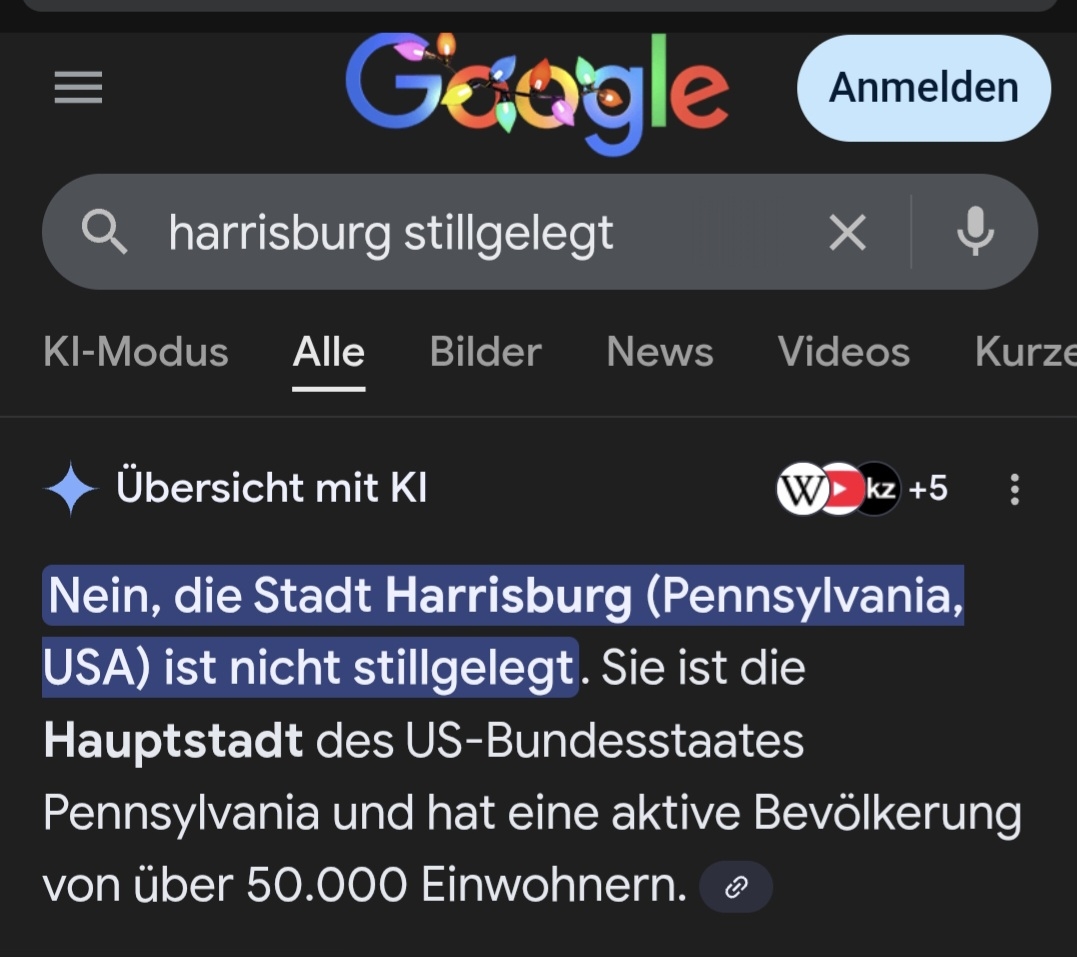Open the red YouTube source icon
The height and width of the screenshot is (957, 1077).
[x=841, y=489]
